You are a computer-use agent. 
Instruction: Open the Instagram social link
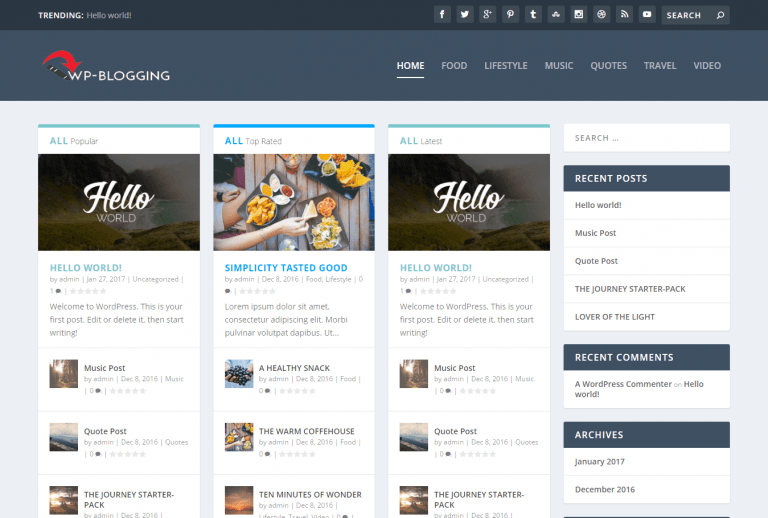[578, 15]
